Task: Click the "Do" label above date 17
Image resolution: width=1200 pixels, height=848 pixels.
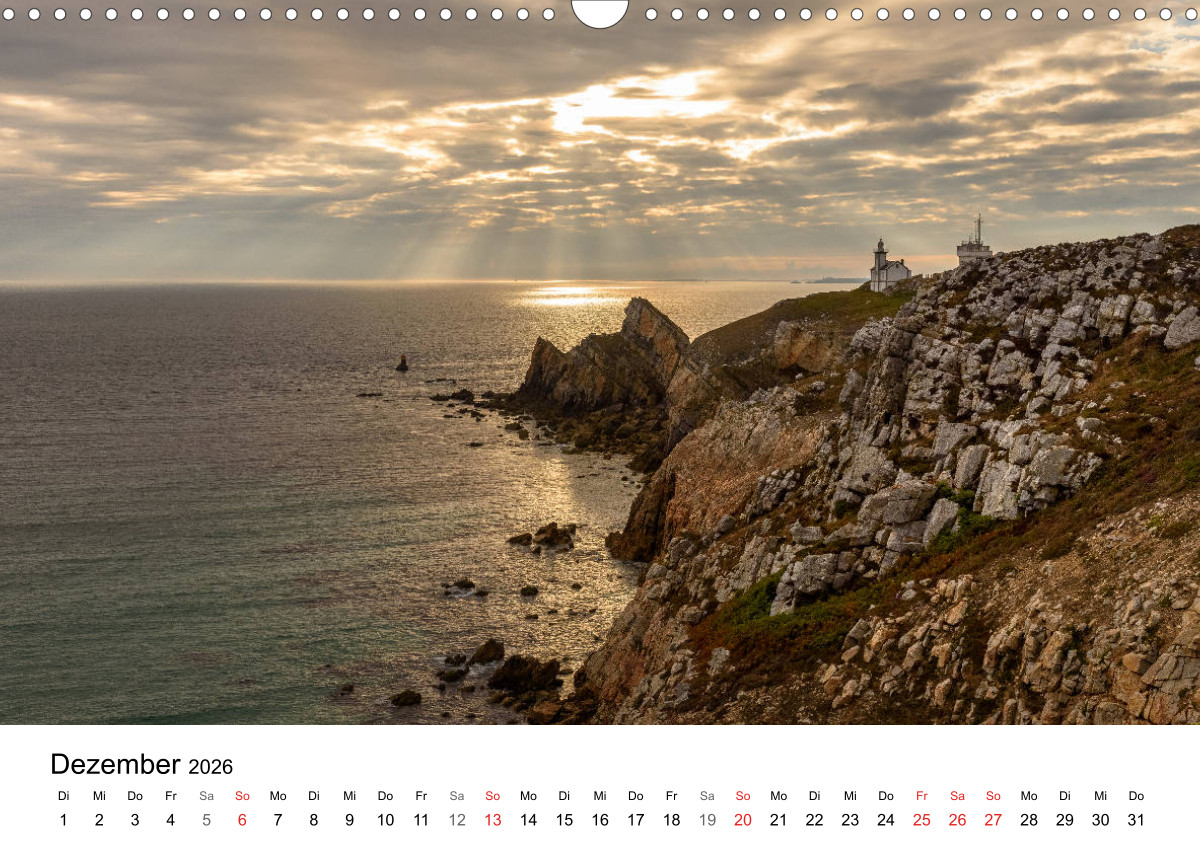Action: tap(636, 796)
